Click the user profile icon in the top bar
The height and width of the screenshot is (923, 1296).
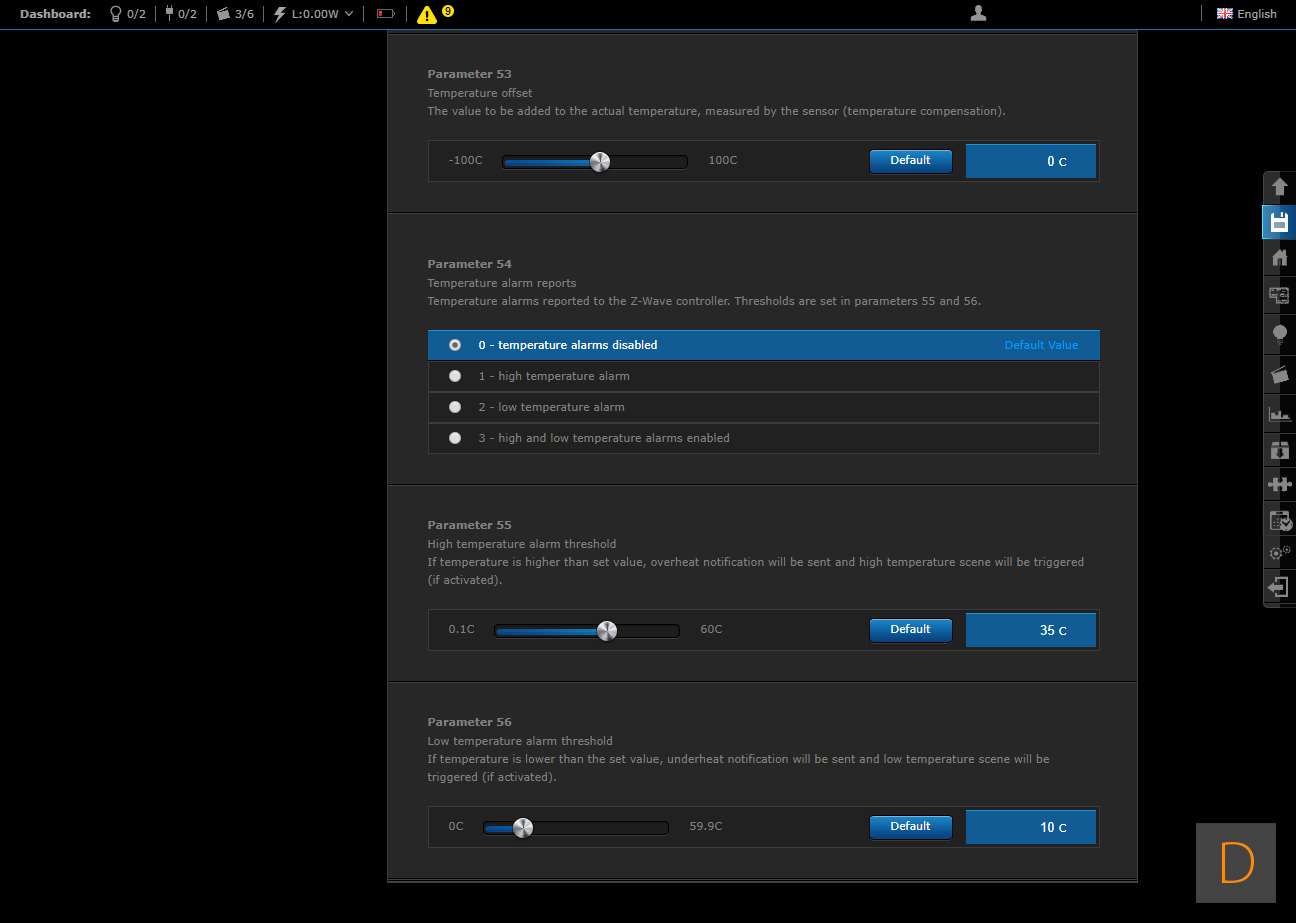coord(978,13)
